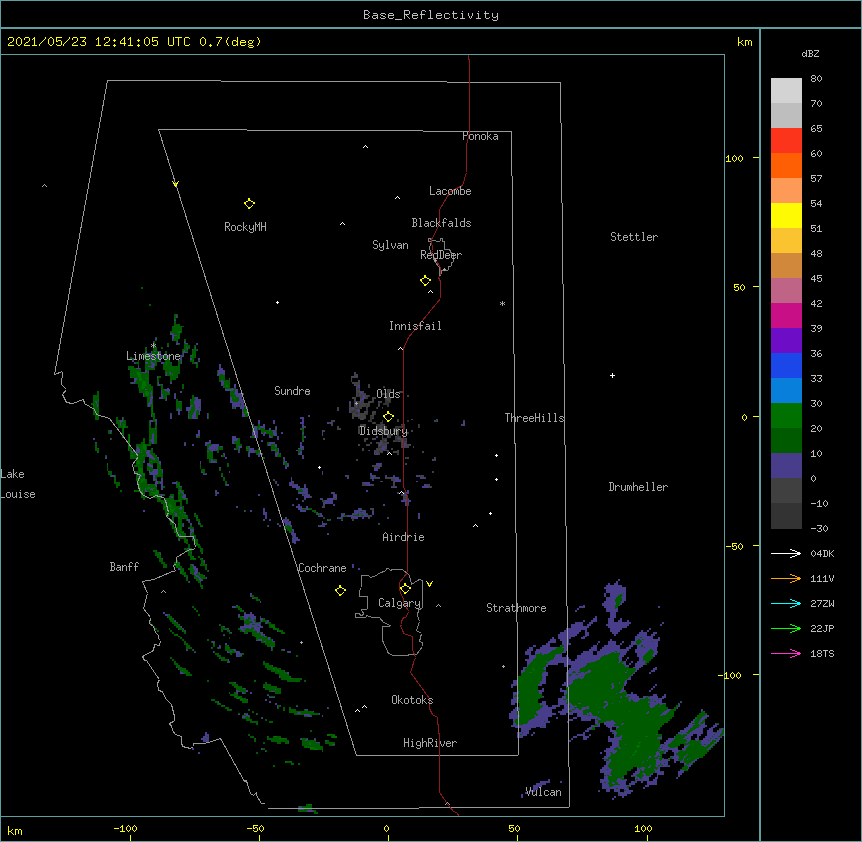The height and width of the screenshot is (842, 862).
Task: Click the asterisk marker east of Innisfail
Action: [x=502, y=303]
